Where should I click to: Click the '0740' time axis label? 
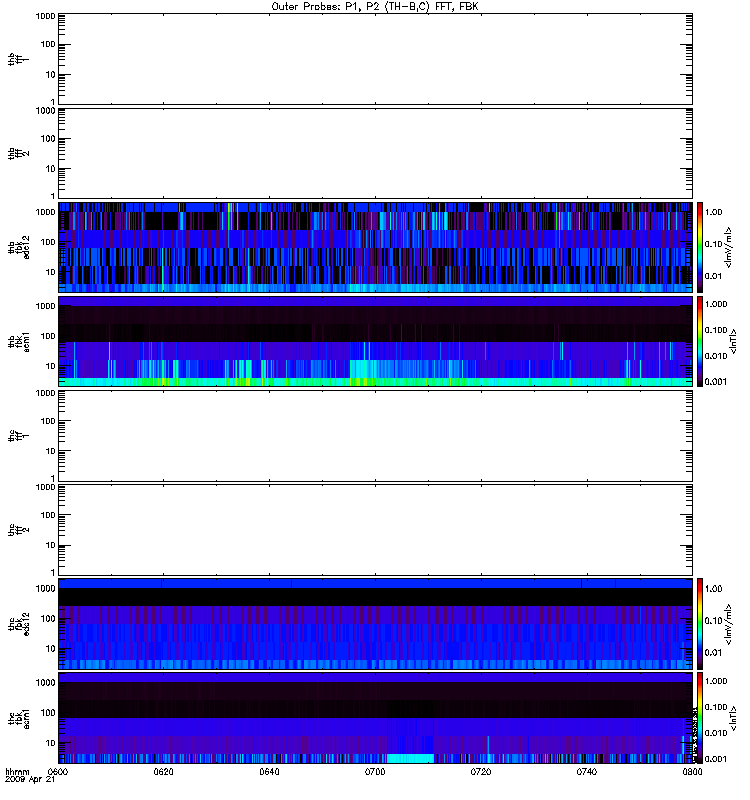tap(586, 772)
